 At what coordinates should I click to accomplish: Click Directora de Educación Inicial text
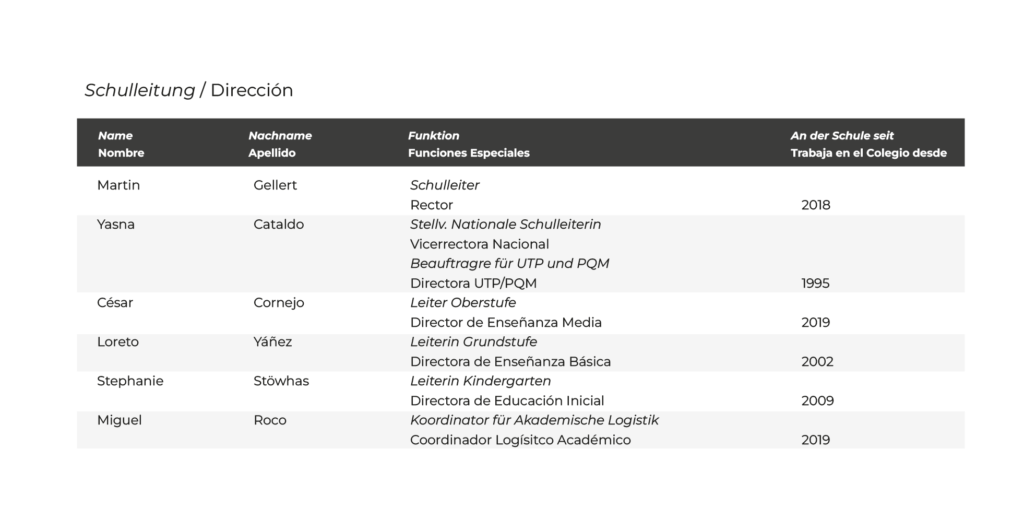click(x=507, y=400)
